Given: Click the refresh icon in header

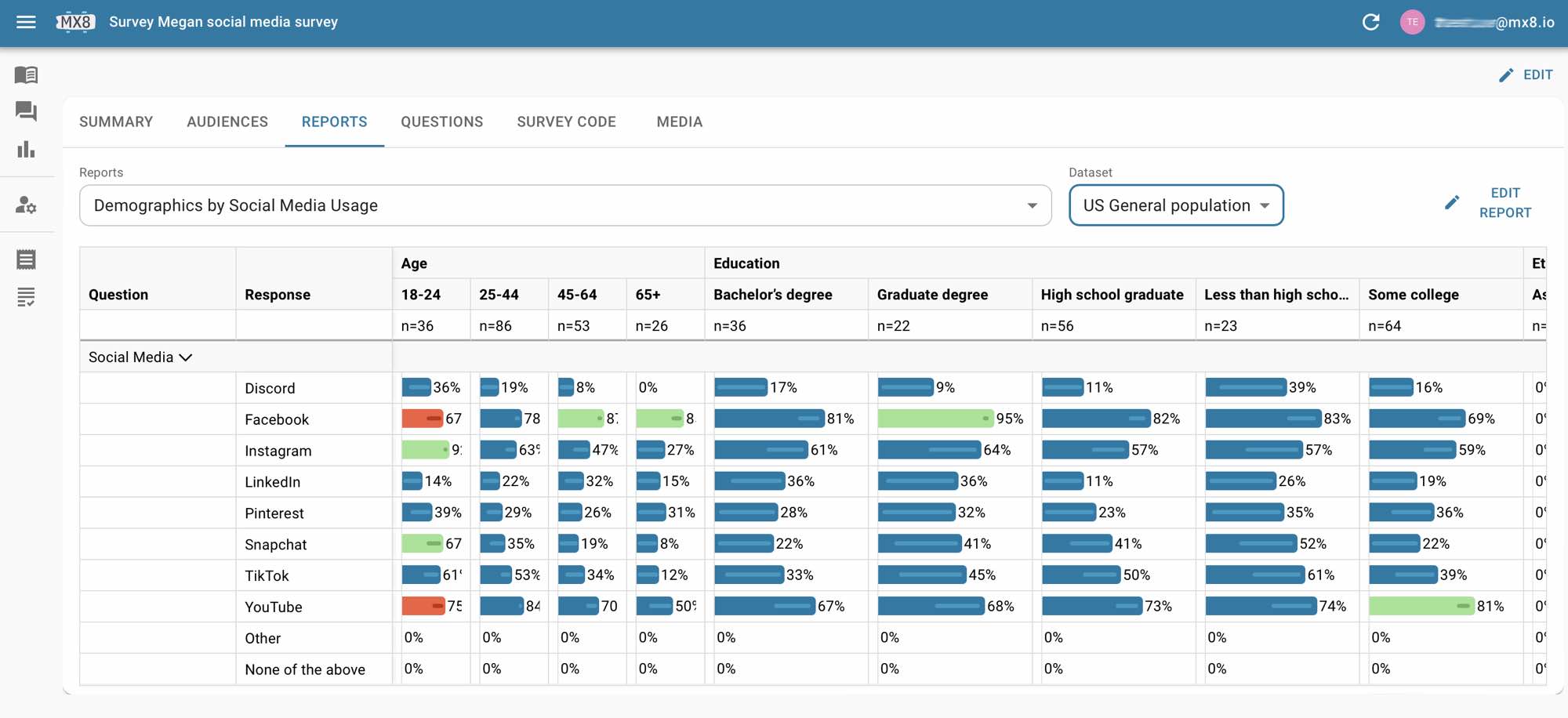Looking at the screenshot, I should 1370,22.
